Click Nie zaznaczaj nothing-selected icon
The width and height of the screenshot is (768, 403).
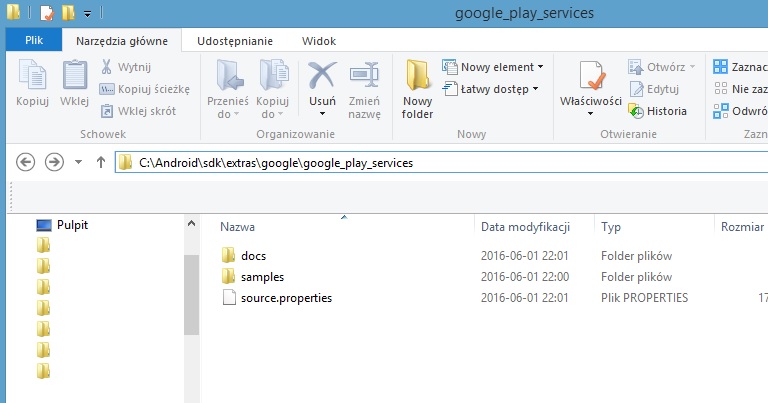coord(720,89)
